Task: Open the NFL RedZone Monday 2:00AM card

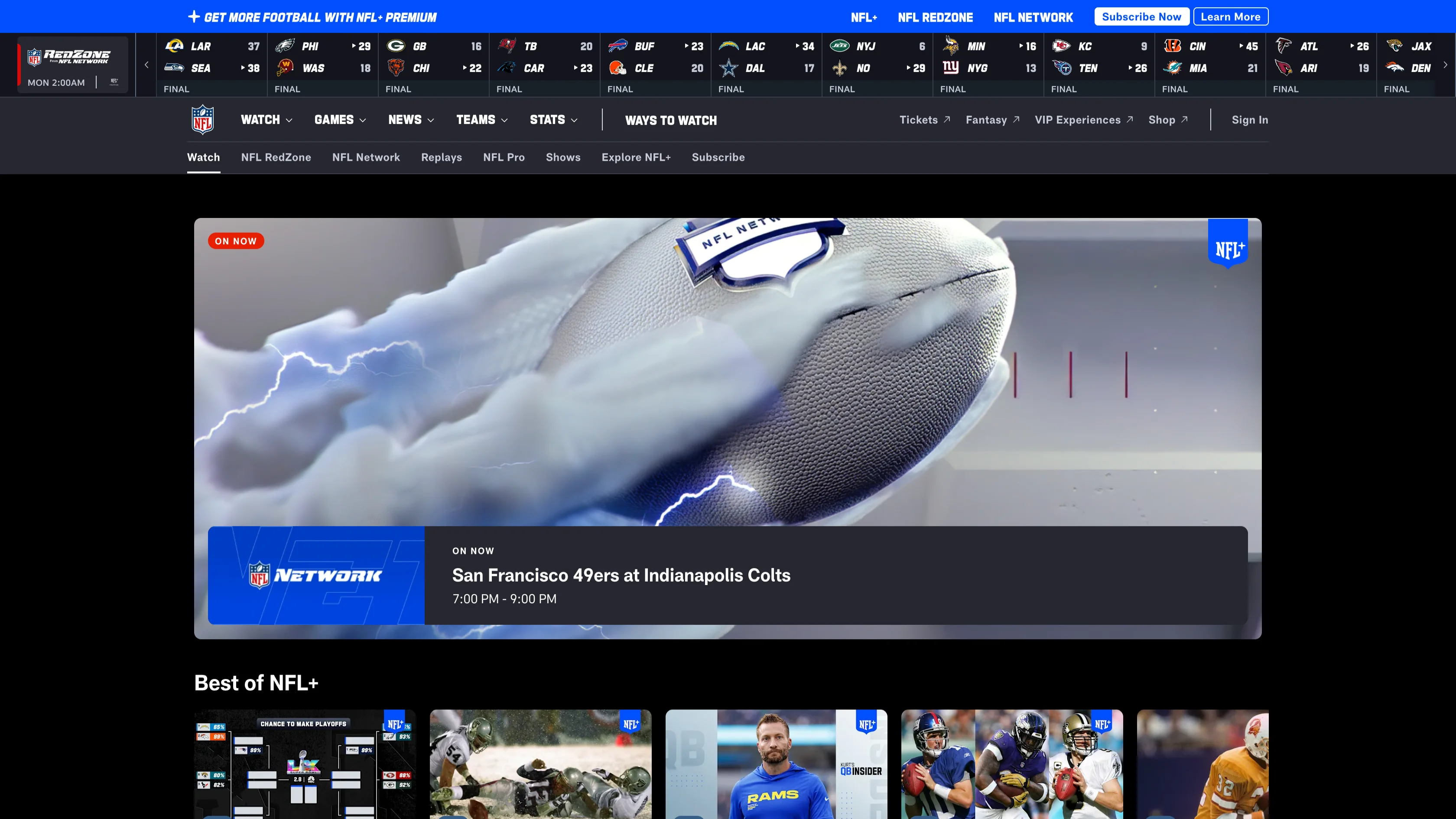Action: [72, 65]
